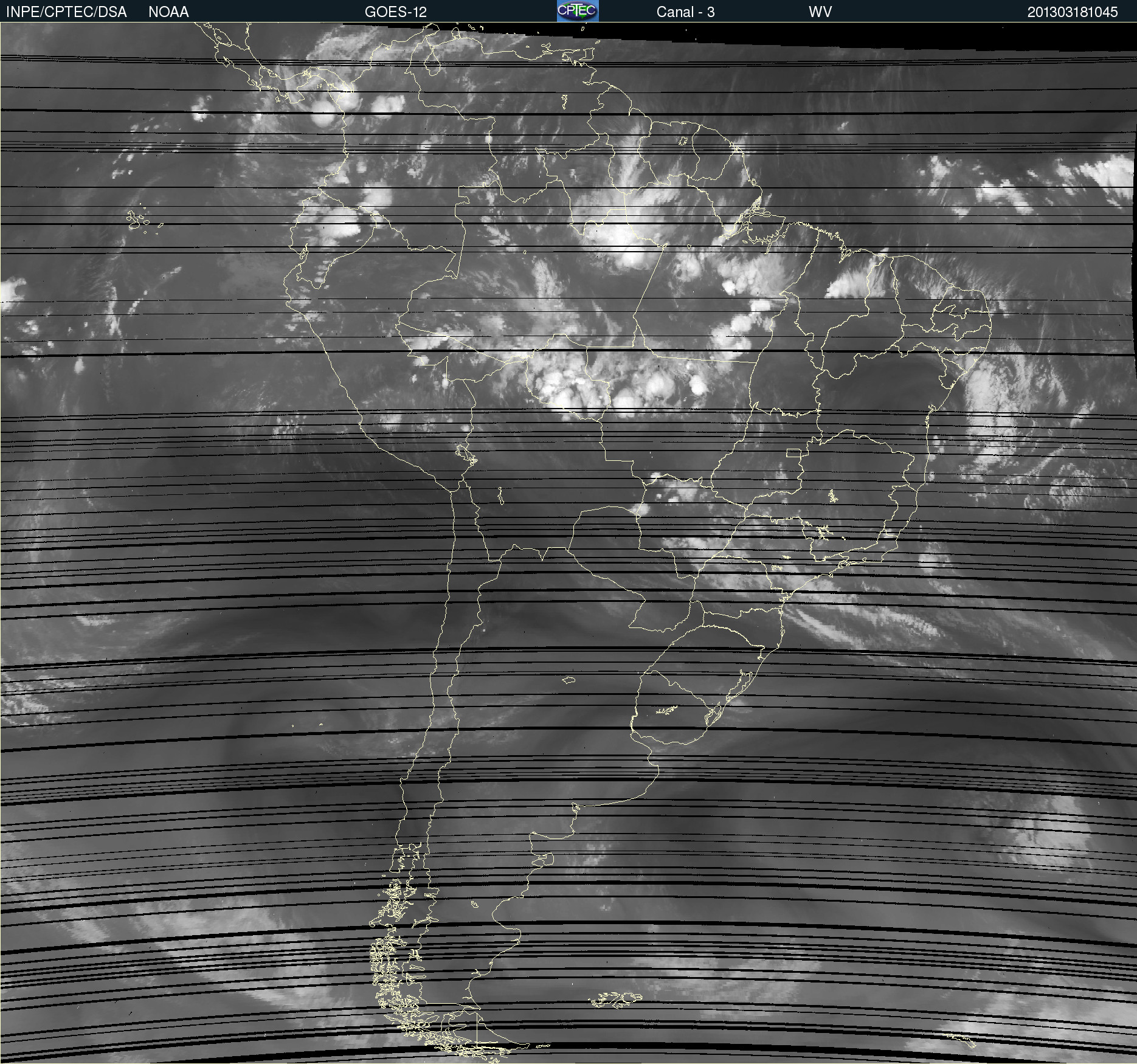Click the Canal - 3 channel label
Viewport: 1137px width, 1064px height.
click(x=685, y=12)
